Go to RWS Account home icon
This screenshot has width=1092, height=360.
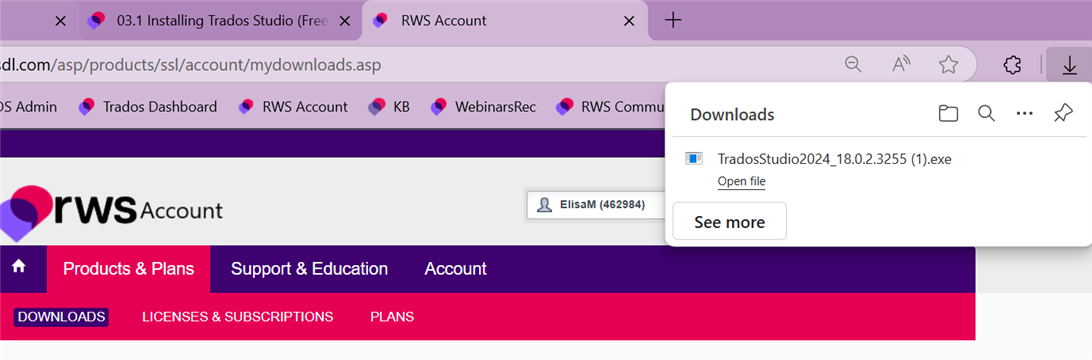(x=19, y=267)
